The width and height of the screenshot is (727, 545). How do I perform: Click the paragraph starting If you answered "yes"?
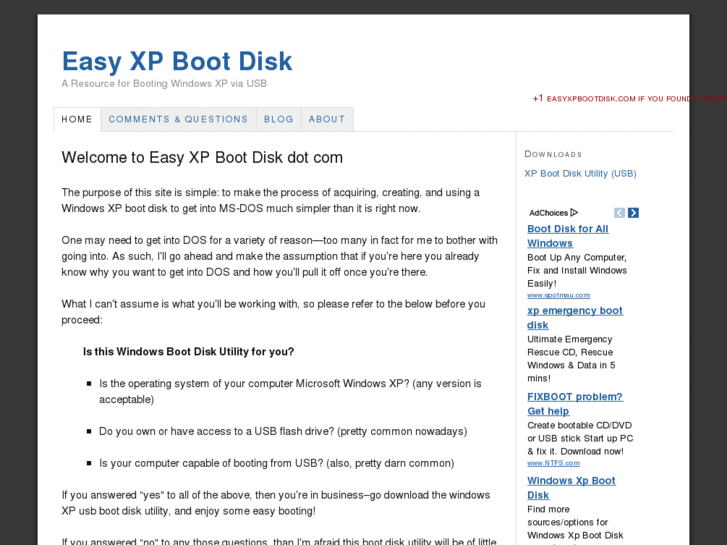coord(276,503)
